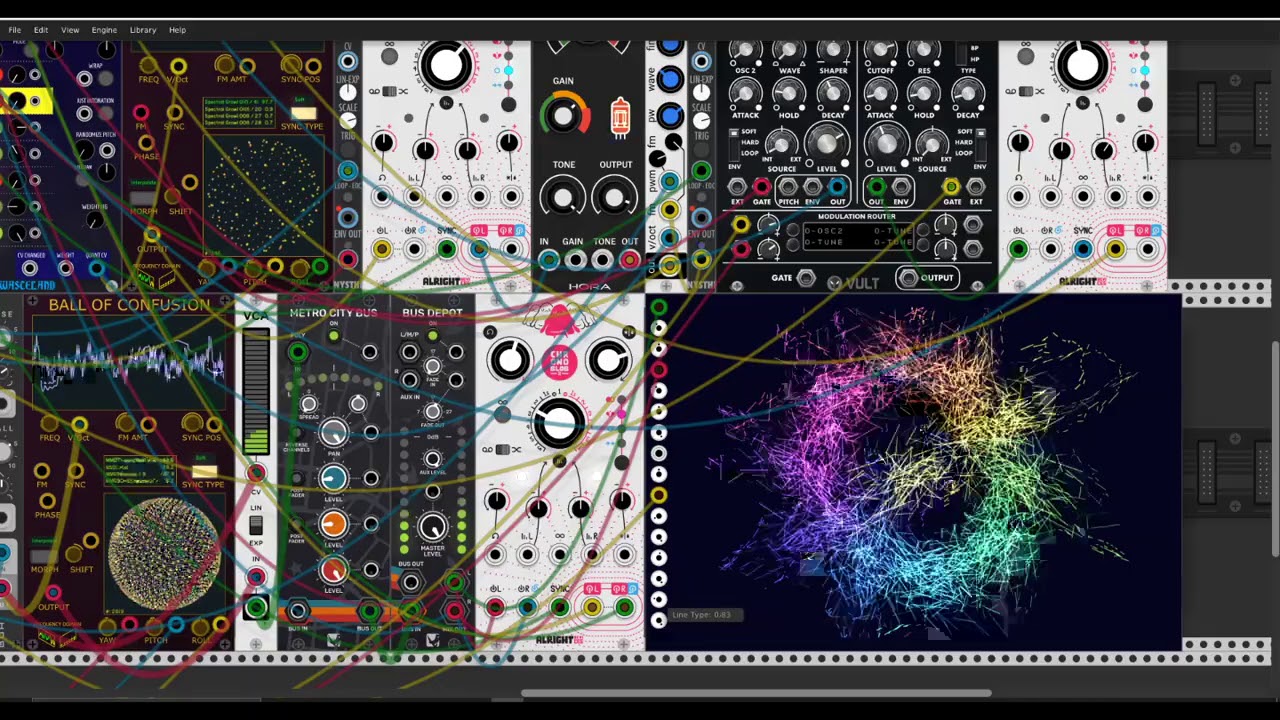
Task: Open the Library menu
Action: point(143,30)
